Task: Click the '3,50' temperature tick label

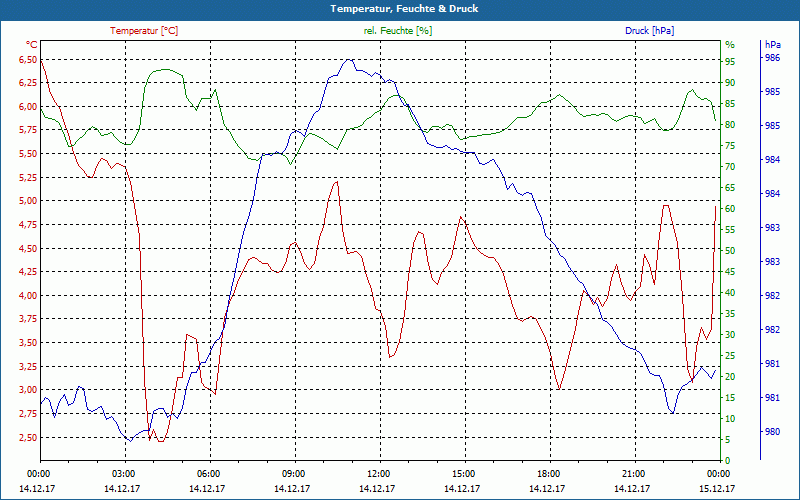Action: pos(28,343)
